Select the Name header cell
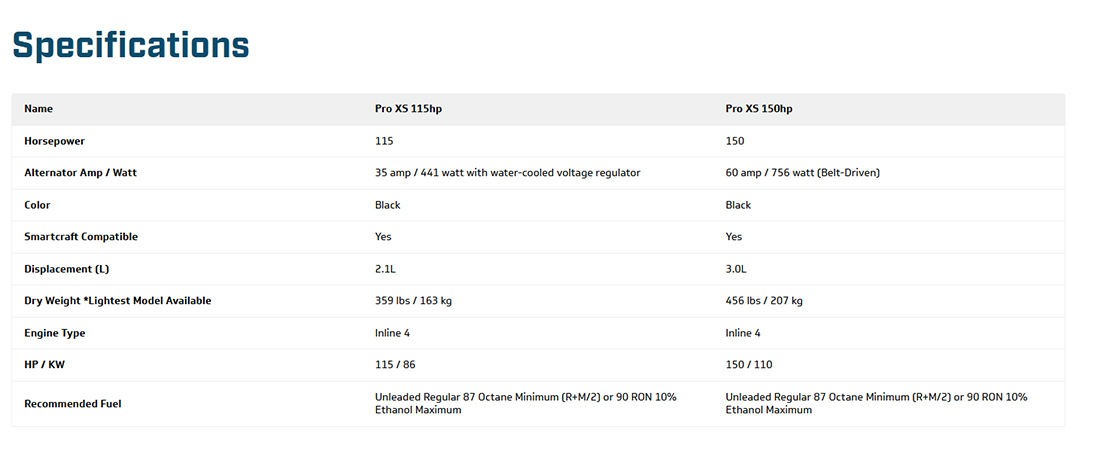 coord(39,109)
